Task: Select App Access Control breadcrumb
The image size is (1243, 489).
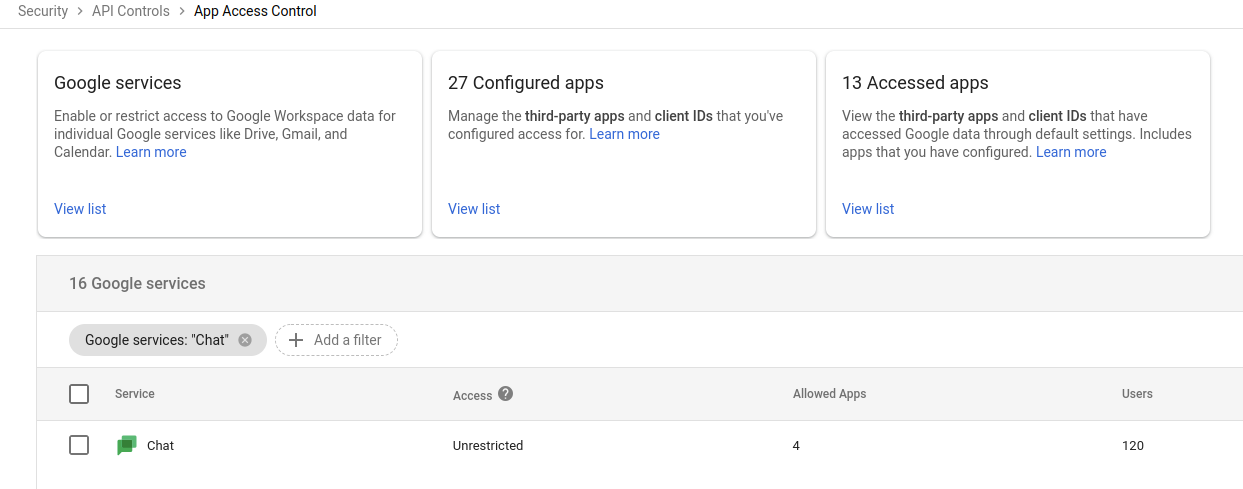Action: point(255,12)
